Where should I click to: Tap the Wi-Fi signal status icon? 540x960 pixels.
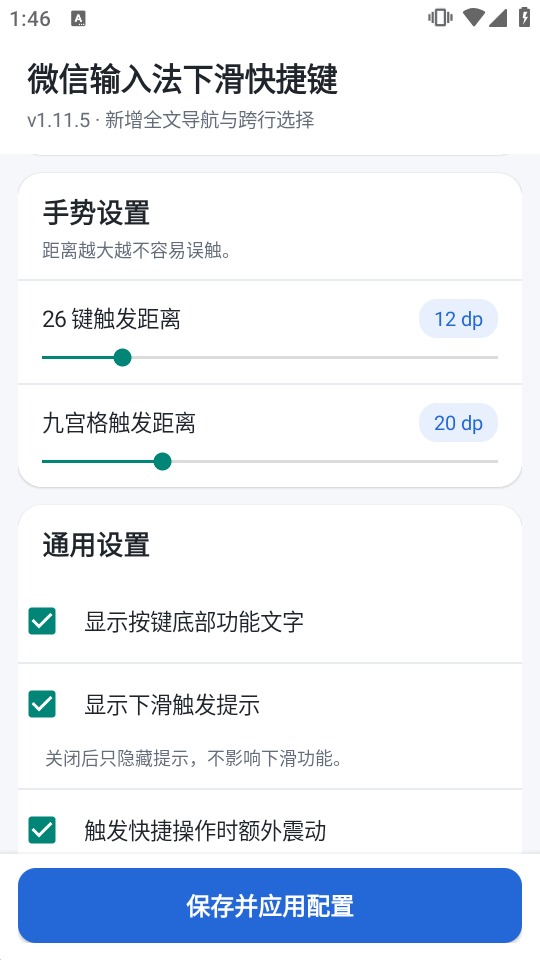coord(474,18)
